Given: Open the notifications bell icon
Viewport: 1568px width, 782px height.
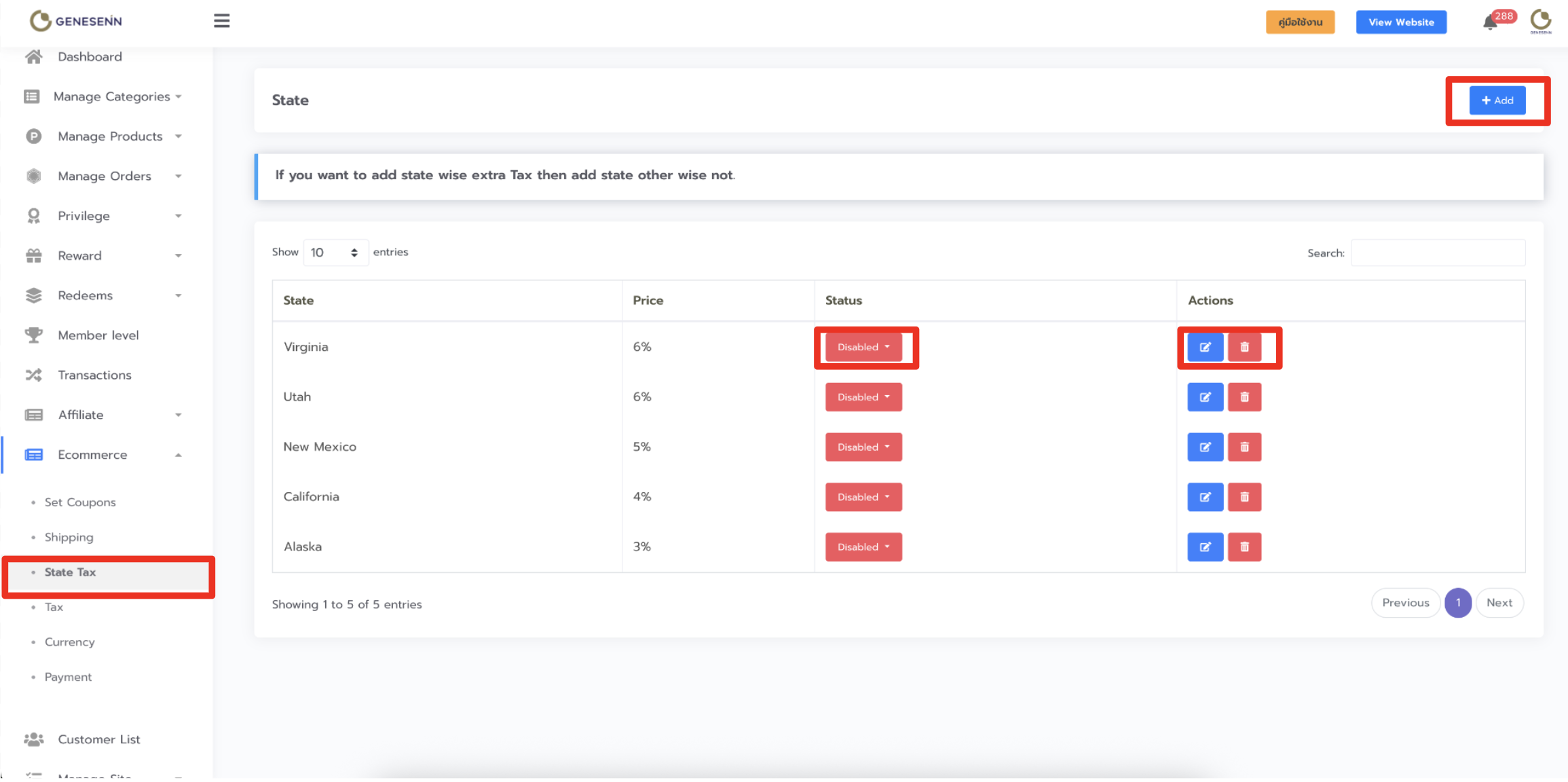Looking at the screenshot, I should [1490, 22].
